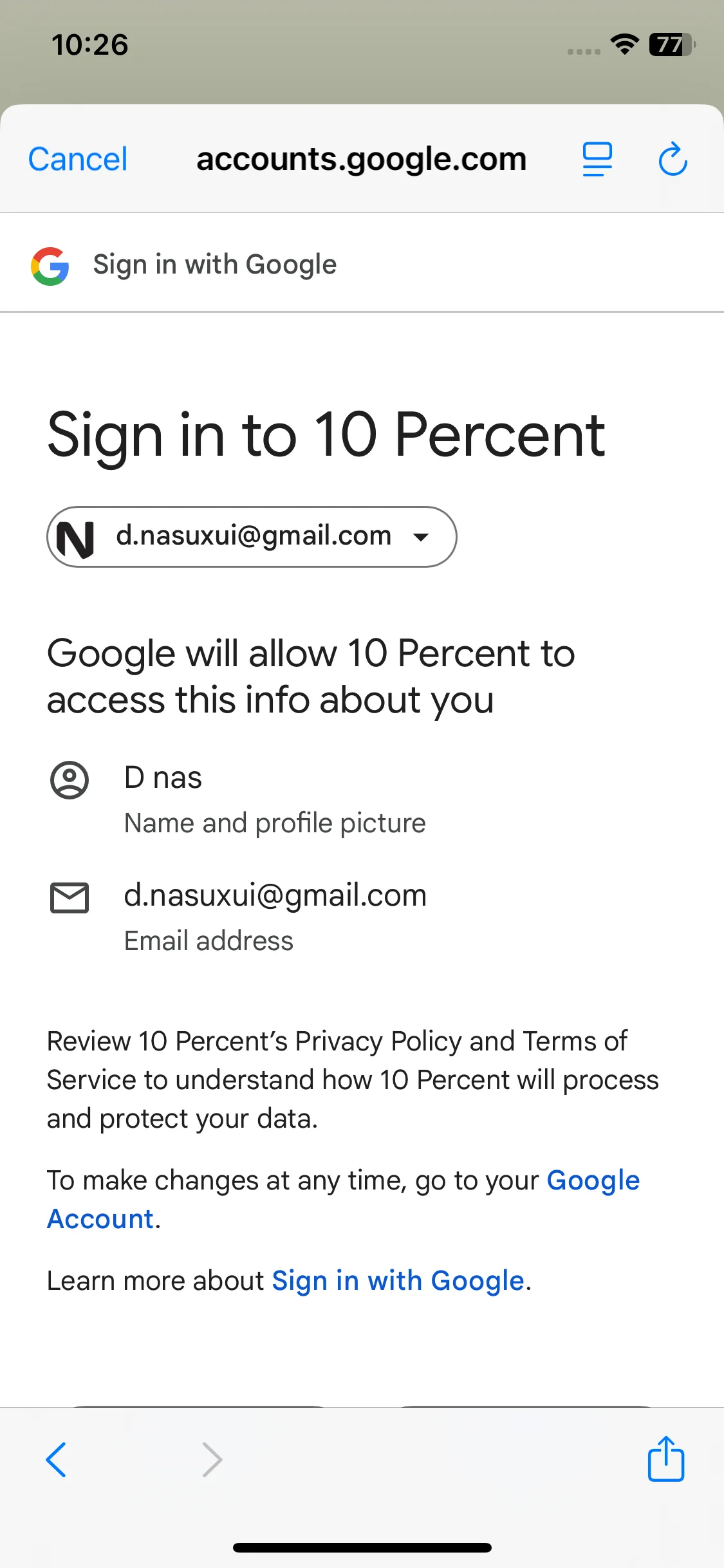
Task: Tap the reader view icon in address bar
Action: point(597,159)
